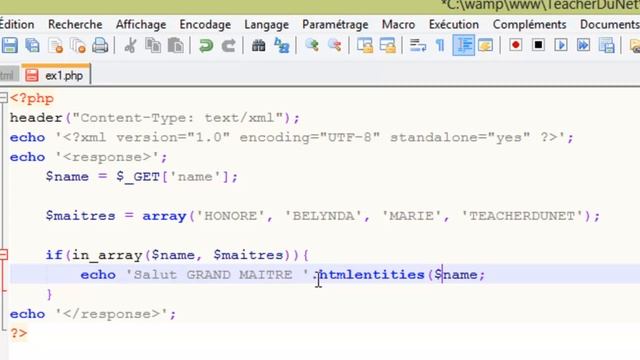Click 'HONORE' in the array
The width and height of the screenshot is (640, 360).
(x=231, y=216)
